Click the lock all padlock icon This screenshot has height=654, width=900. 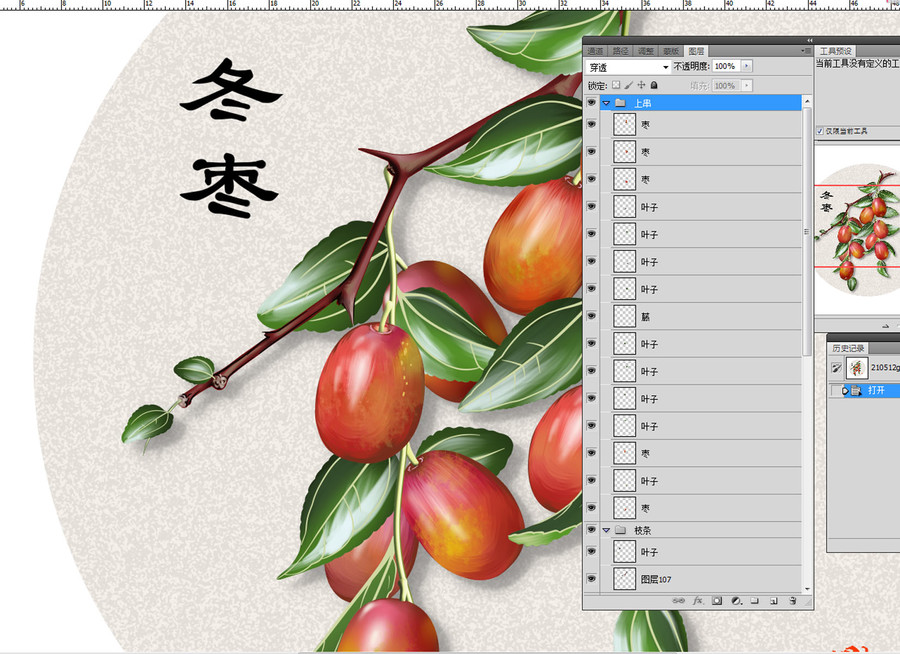click(x=654, y=85)
